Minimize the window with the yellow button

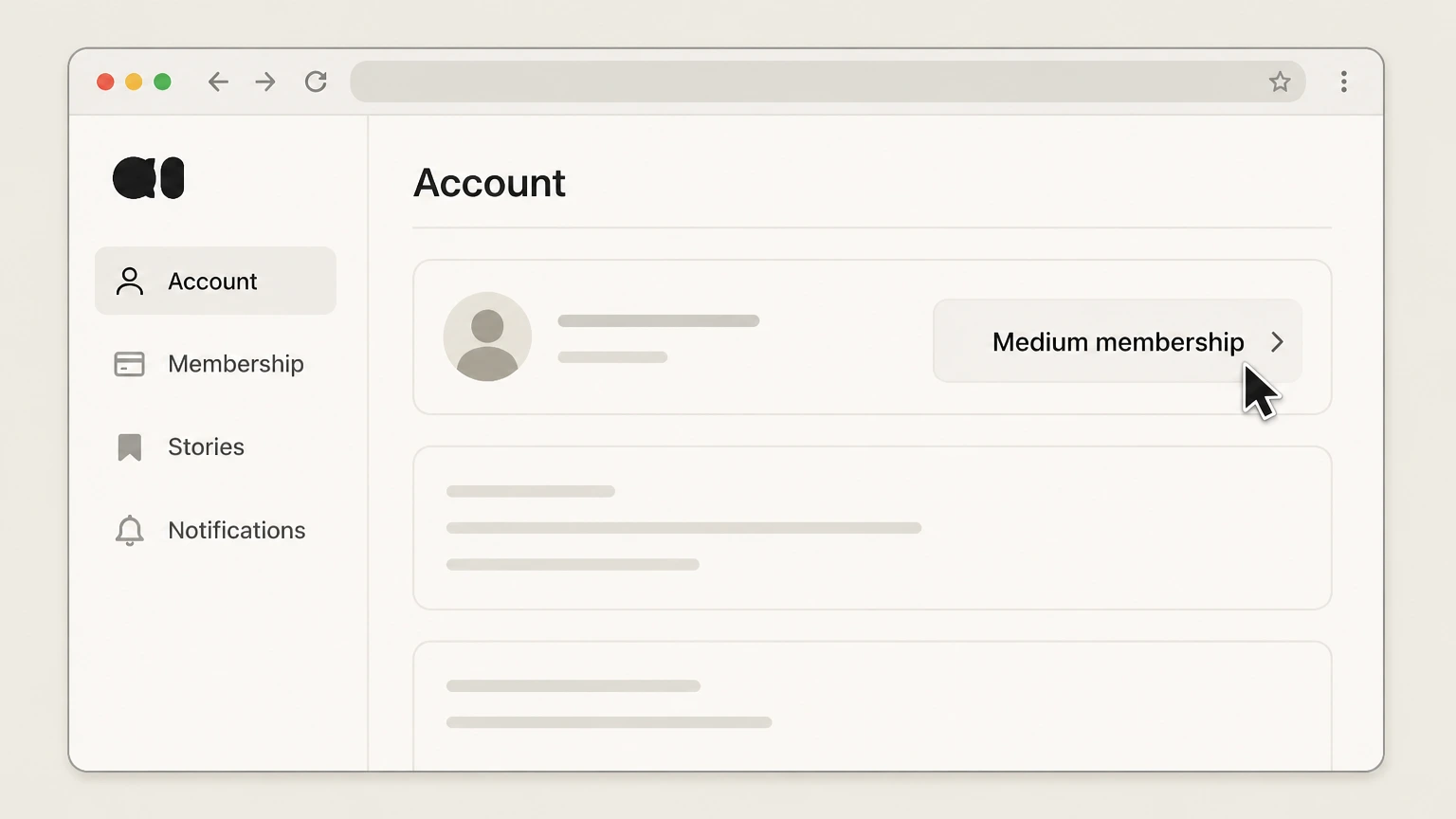tap(134, 82)
